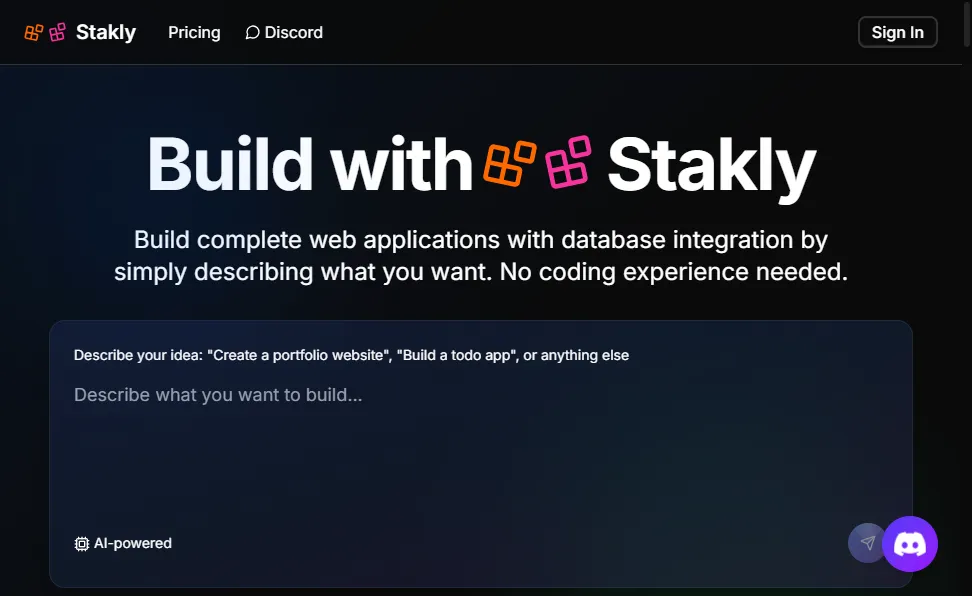
Task: Click the large pink blocks logo in heading
Action: (569, 162)
